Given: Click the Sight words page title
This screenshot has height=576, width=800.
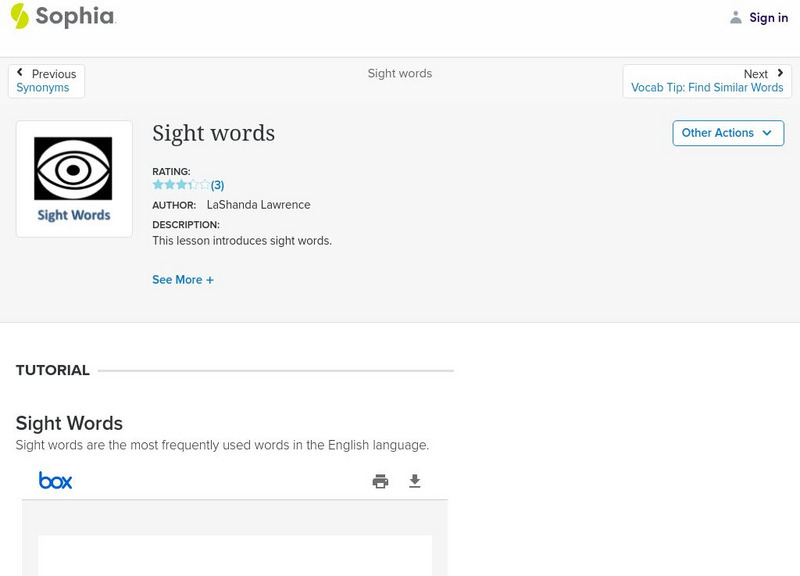Looking at the screenshot, I should coord(213,133).
